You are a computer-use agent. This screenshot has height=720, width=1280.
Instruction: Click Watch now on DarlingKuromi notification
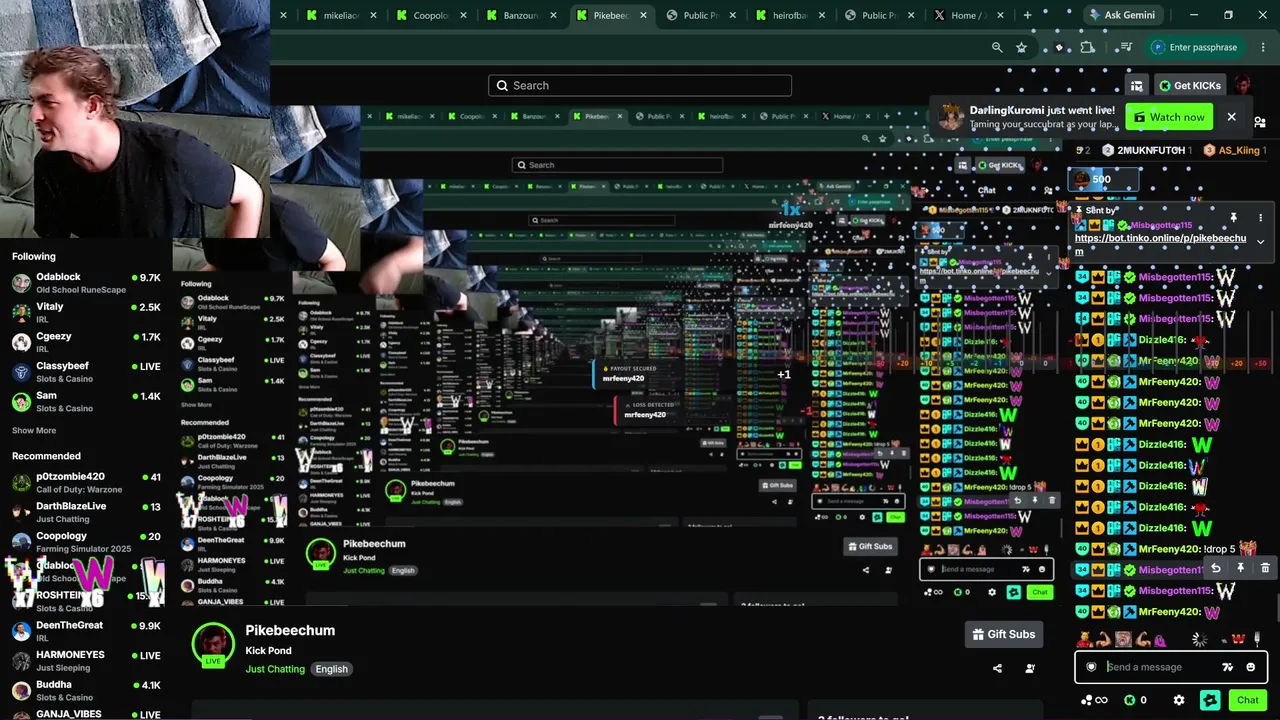pyautogui.click(x=1169, y=117)
